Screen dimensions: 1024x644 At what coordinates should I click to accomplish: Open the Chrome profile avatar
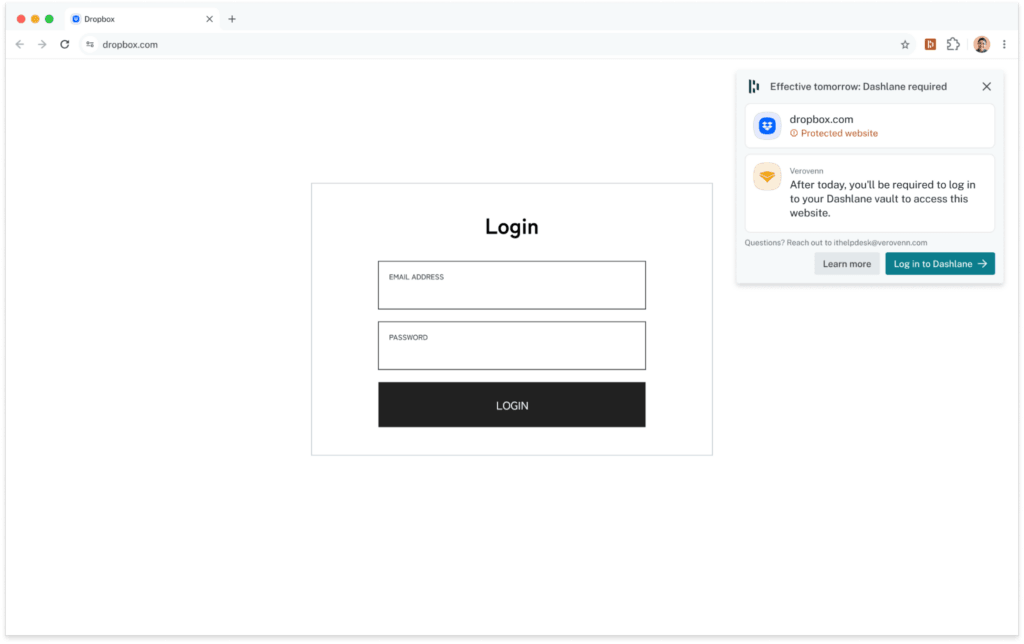(981, 44)
